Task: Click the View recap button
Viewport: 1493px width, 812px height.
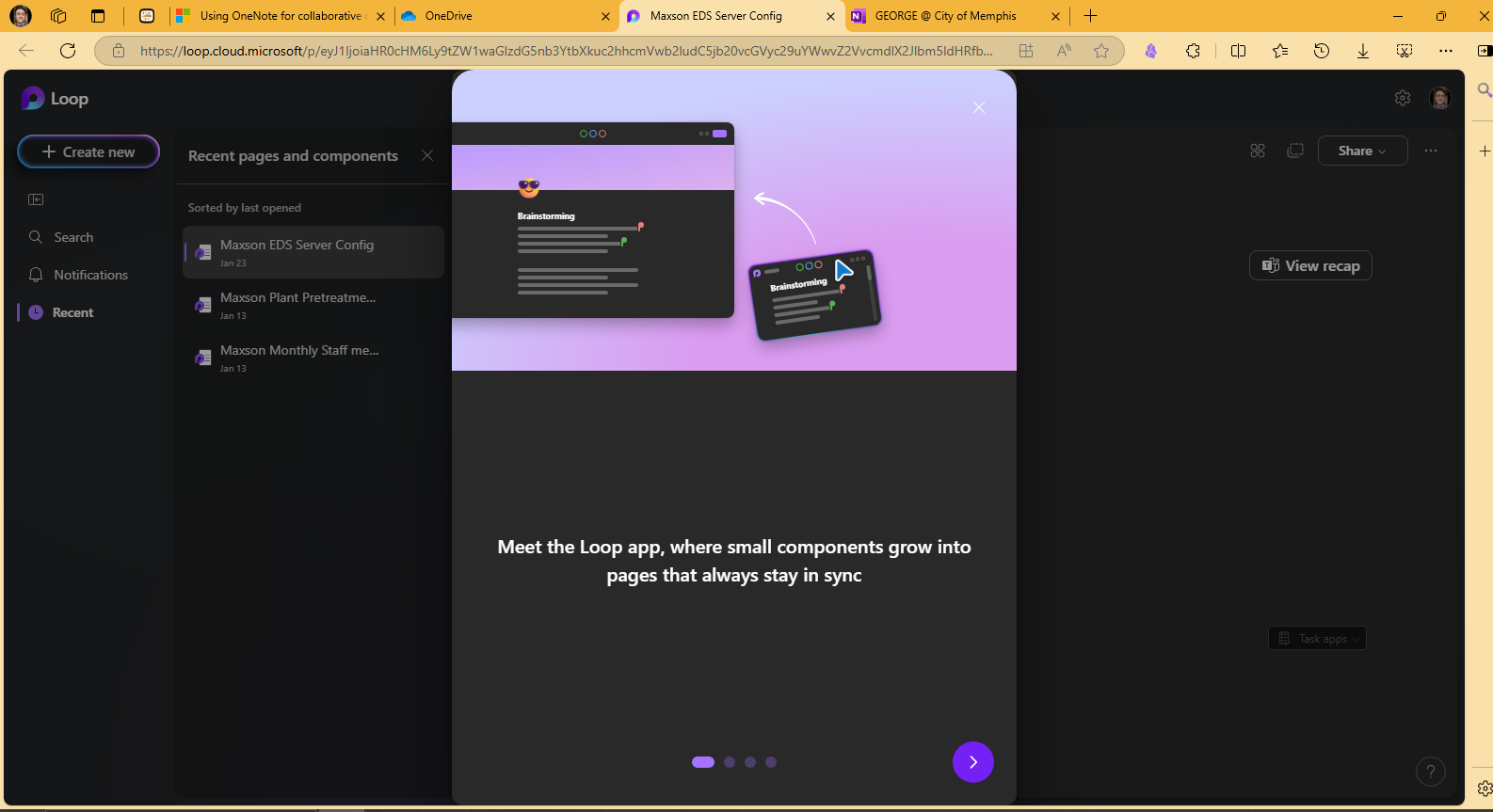Action: pos(1310,266)
